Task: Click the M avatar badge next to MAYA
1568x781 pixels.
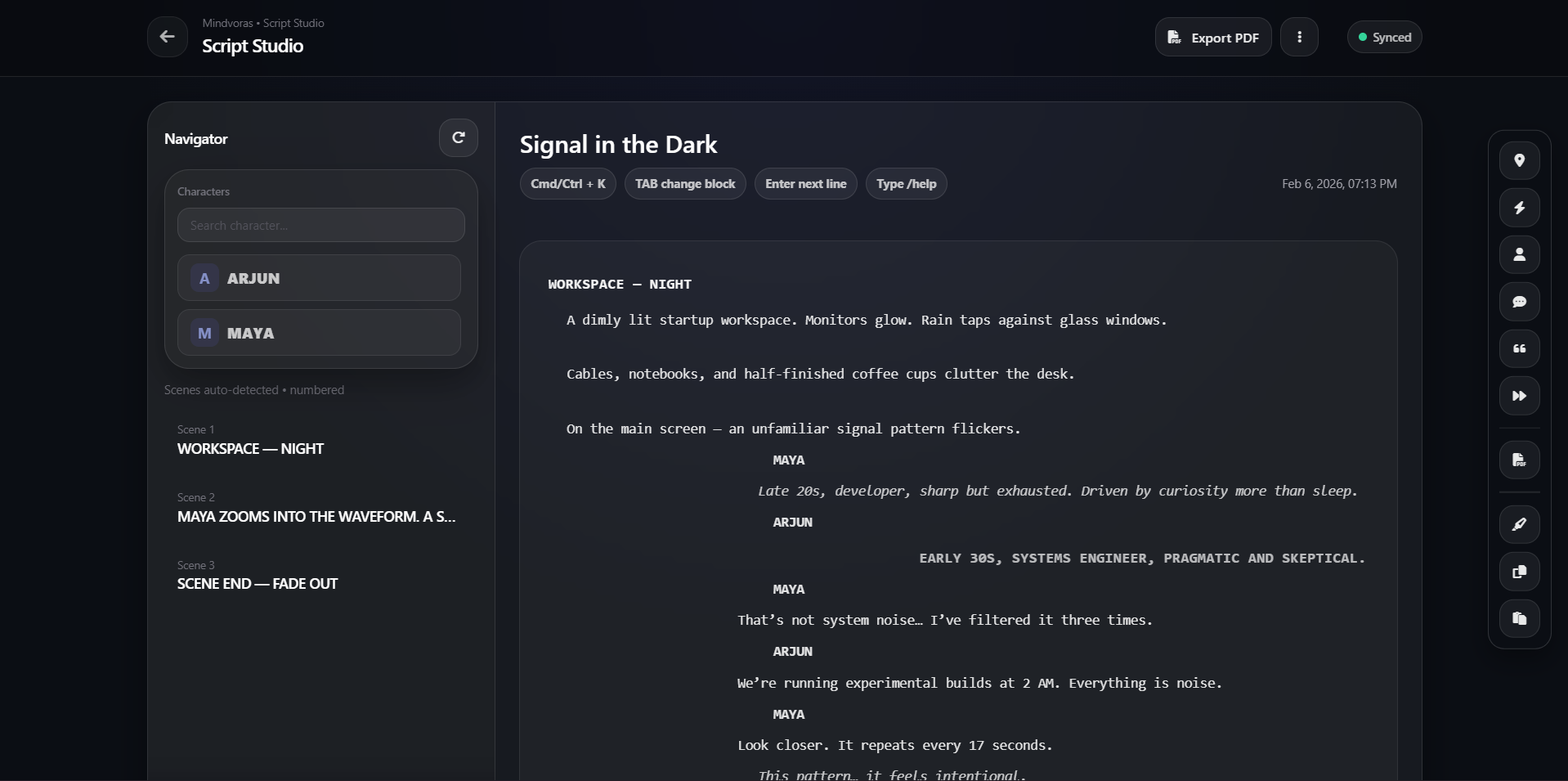Action: pyautogui.click(x=204, y=333)
